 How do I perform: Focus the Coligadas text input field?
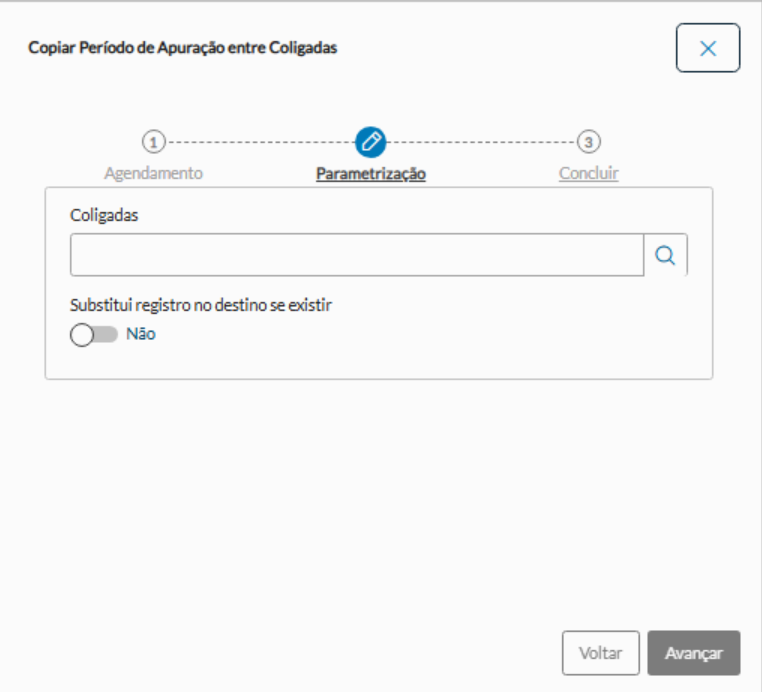(356, 255)
